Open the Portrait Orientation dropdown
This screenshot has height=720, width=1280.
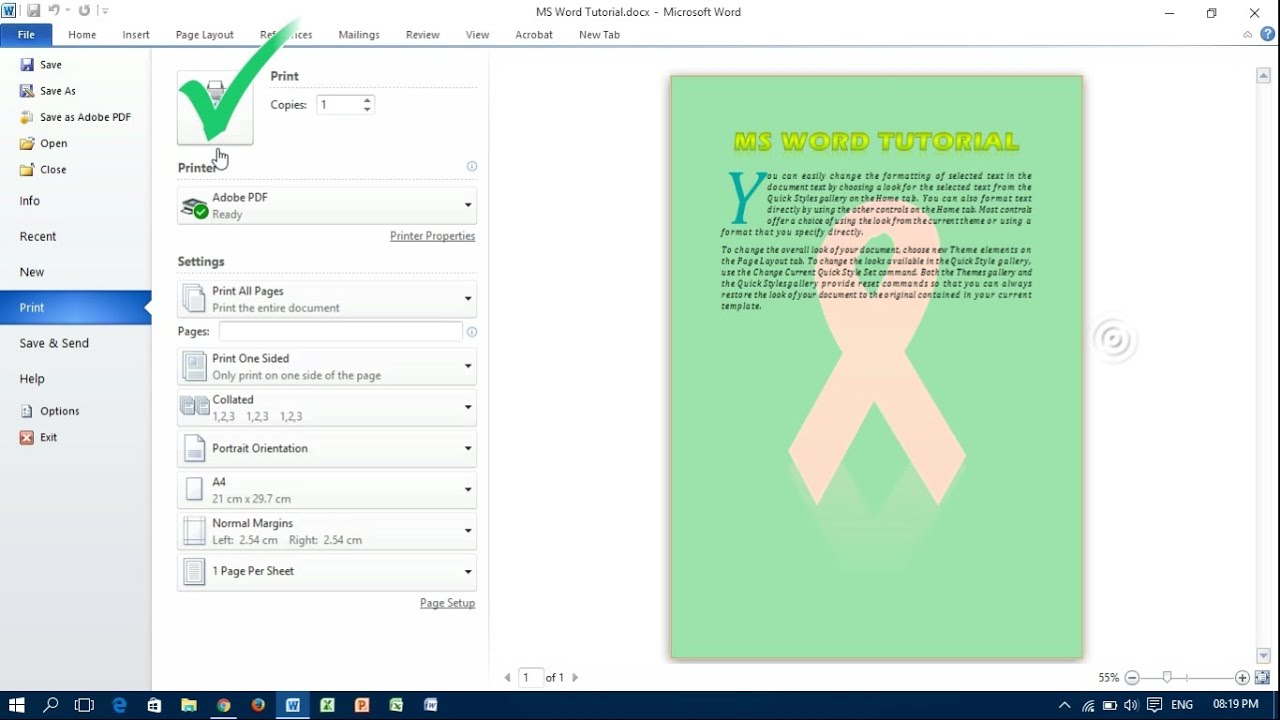327,448
